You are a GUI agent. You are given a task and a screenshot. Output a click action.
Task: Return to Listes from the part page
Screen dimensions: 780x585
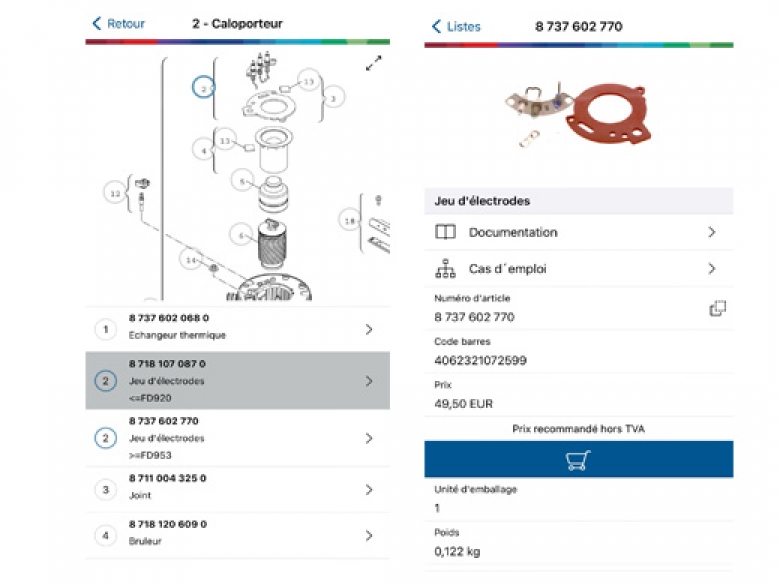click(456, 26)
